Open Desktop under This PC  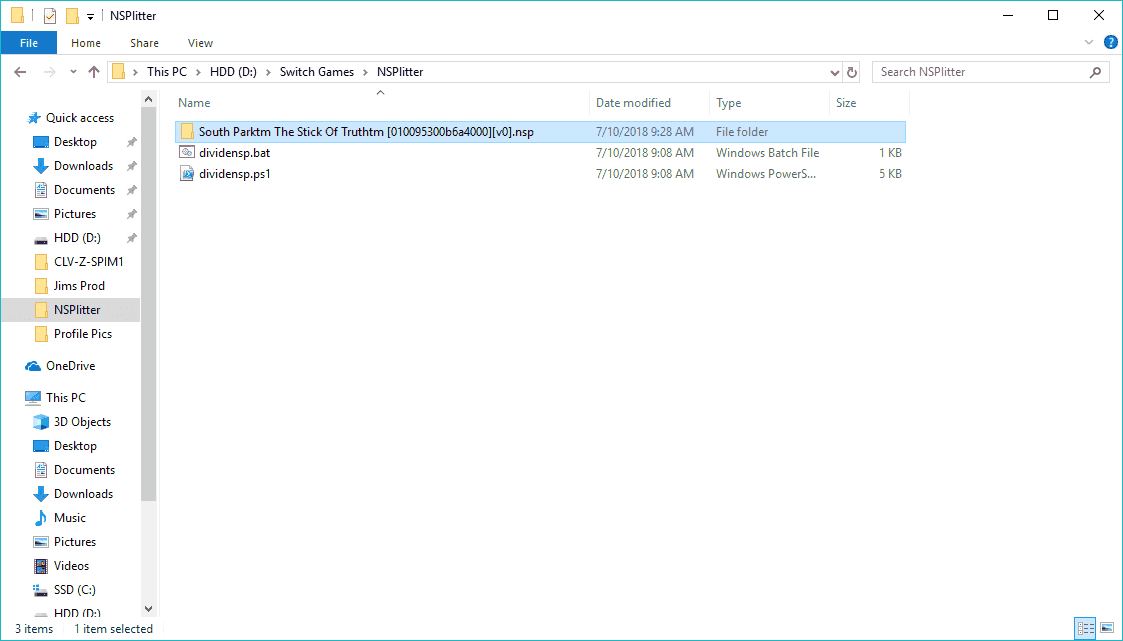(75, 445)
